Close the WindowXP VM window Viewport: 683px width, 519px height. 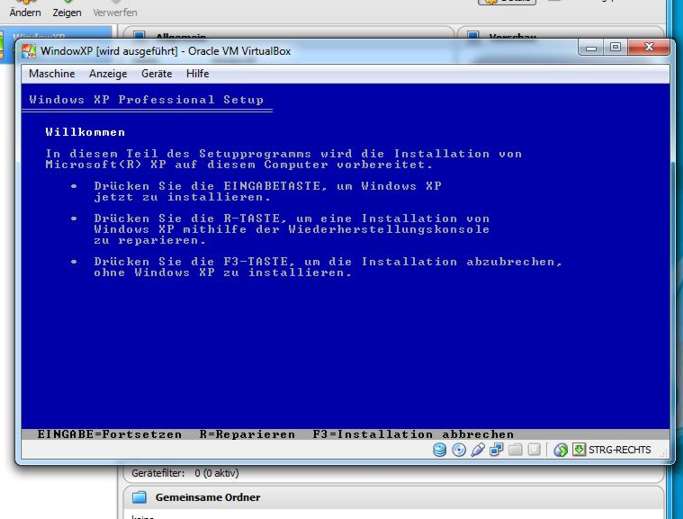[x=649, y=47]
